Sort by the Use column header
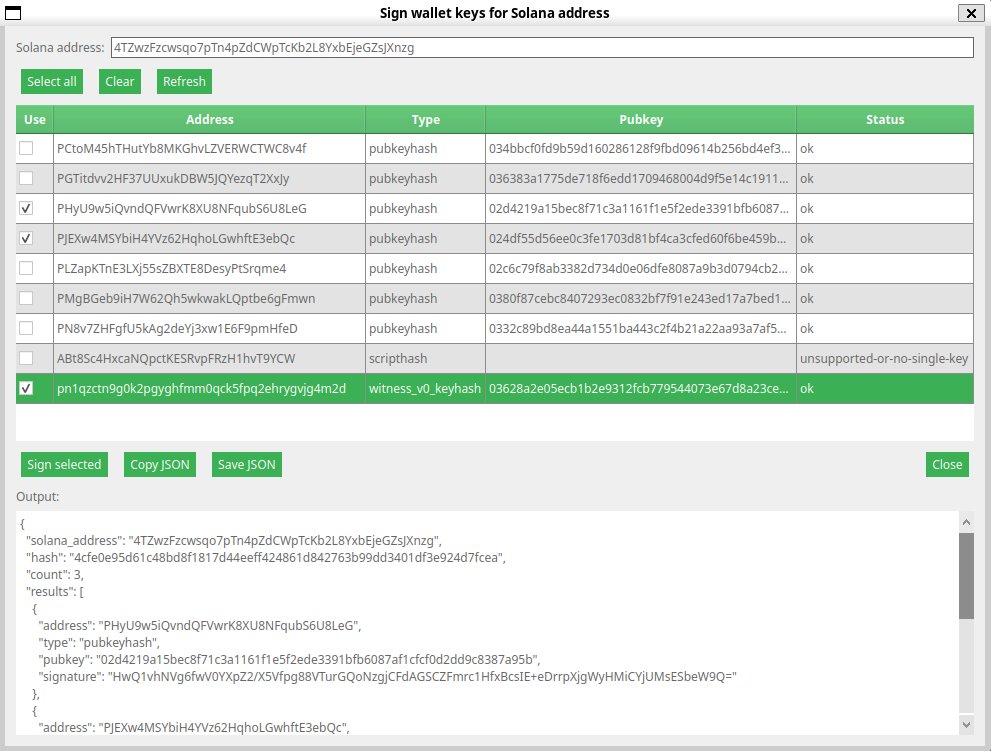This screenshot has height=751, width=991. 35,119
